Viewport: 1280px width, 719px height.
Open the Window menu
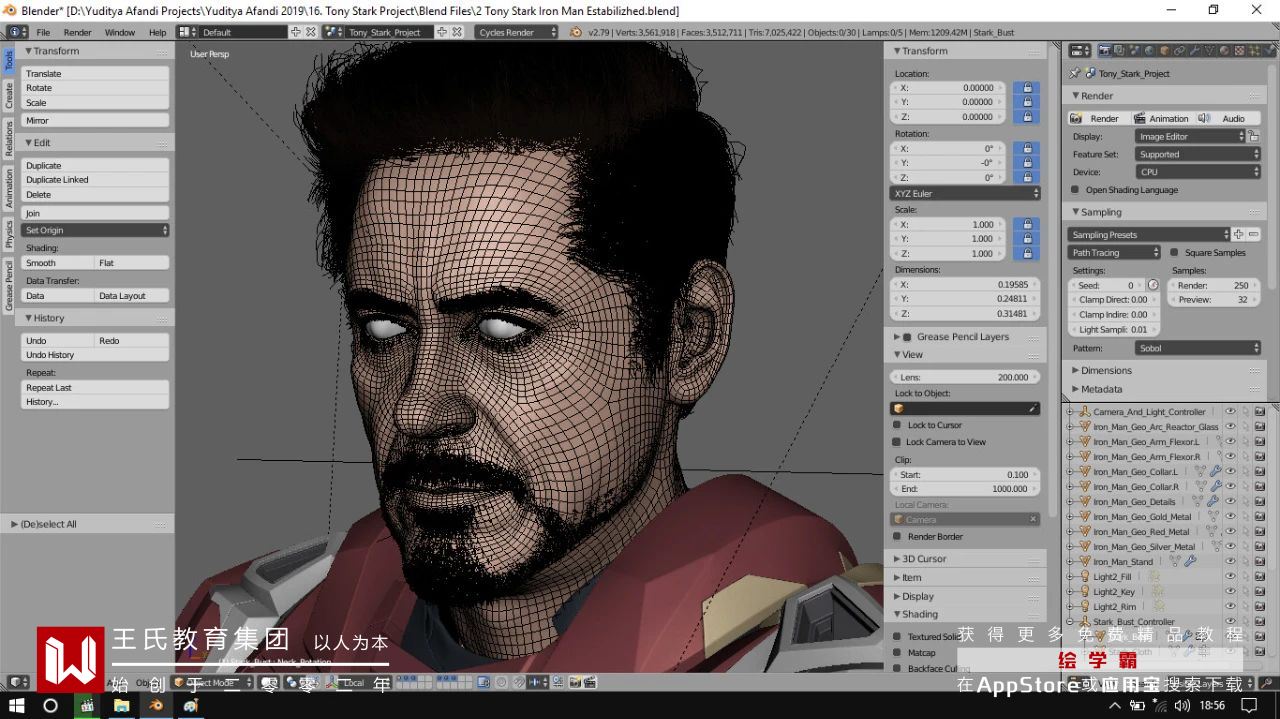click(x=119, y=32)
